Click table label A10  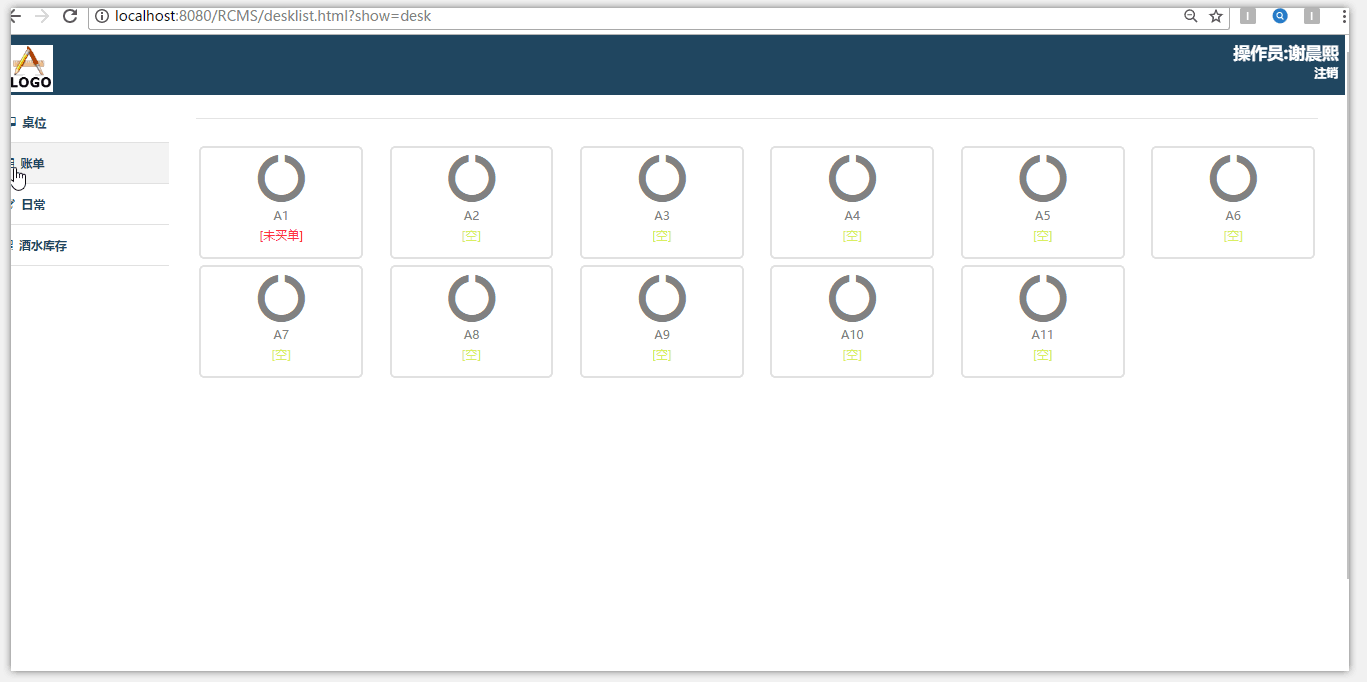click(852, 335)
